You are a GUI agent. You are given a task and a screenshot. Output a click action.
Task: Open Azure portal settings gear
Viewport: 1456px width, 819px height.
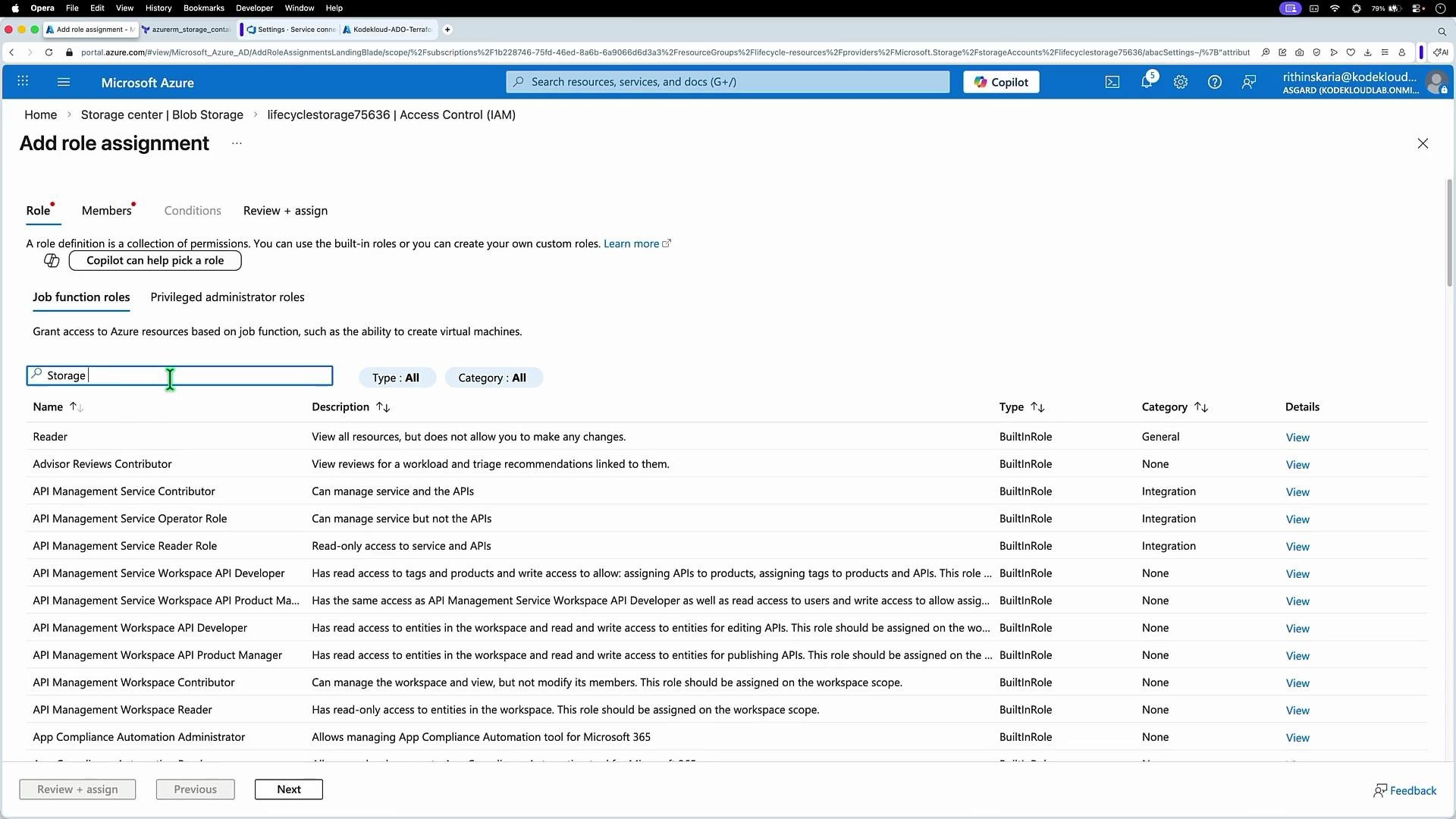pyautogui.click(x=1181, y=82)
